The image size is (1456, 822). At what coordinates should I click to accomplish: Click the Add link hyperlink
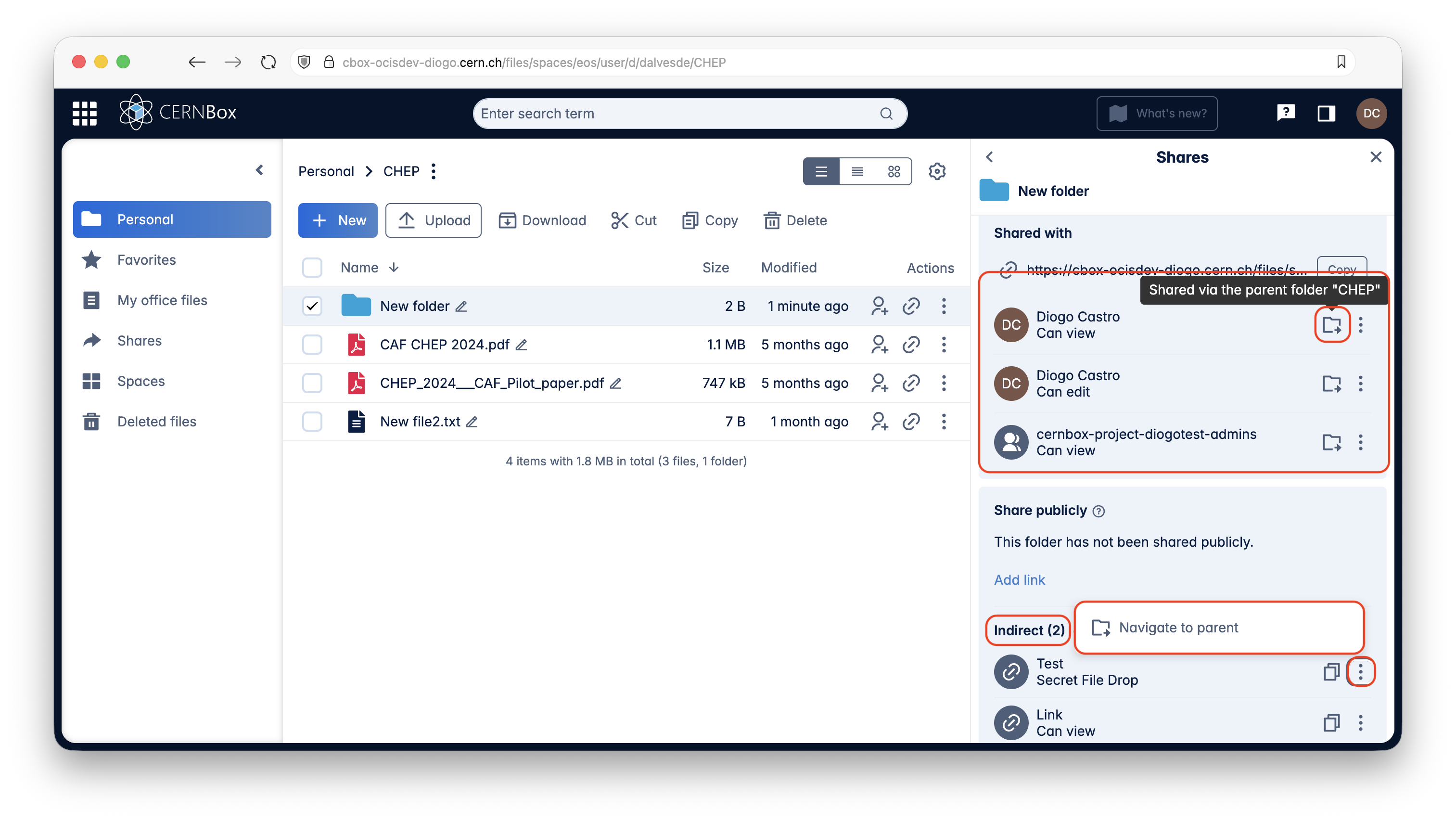pos(1019,580)
